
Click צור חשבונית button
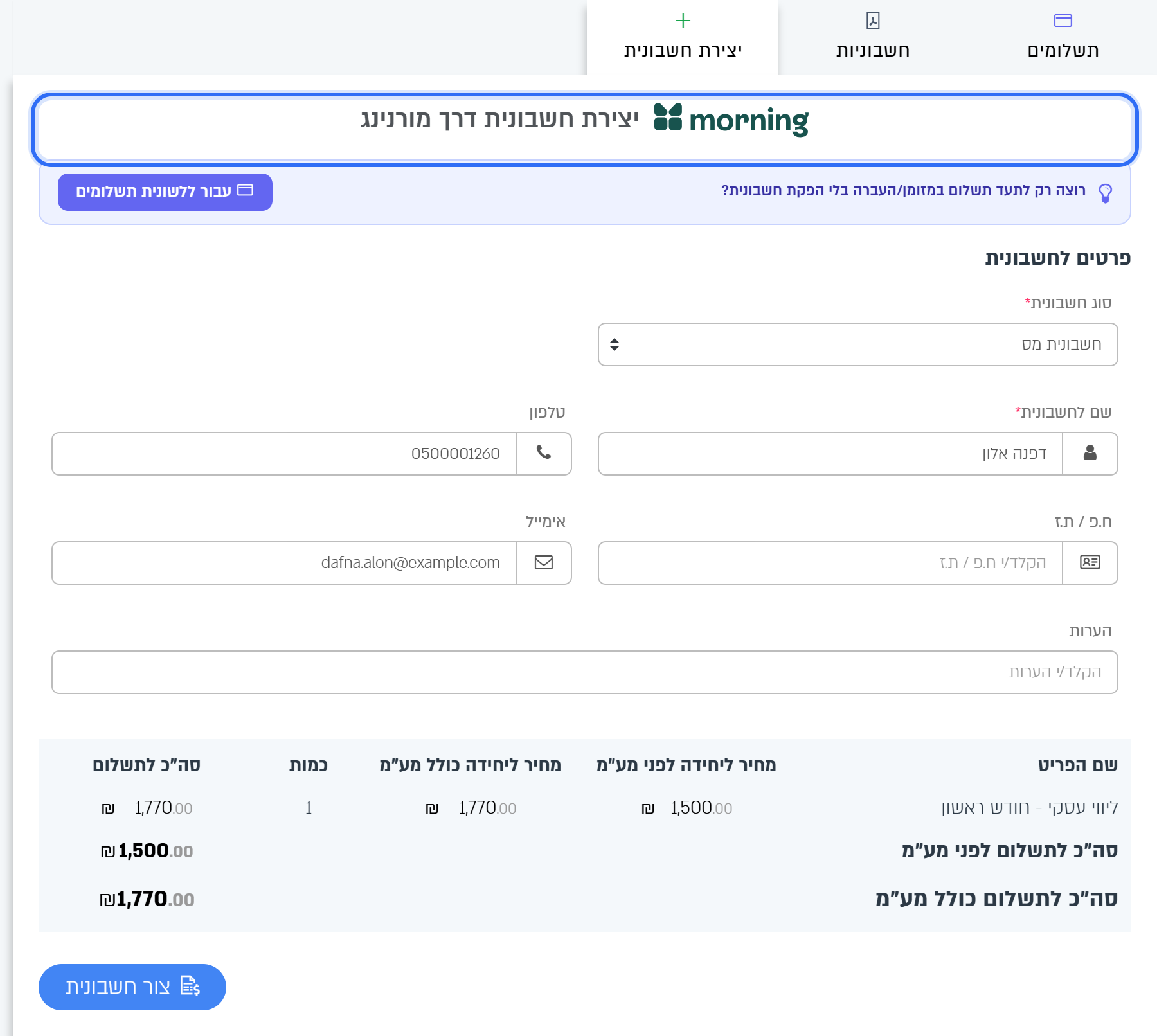132,987
